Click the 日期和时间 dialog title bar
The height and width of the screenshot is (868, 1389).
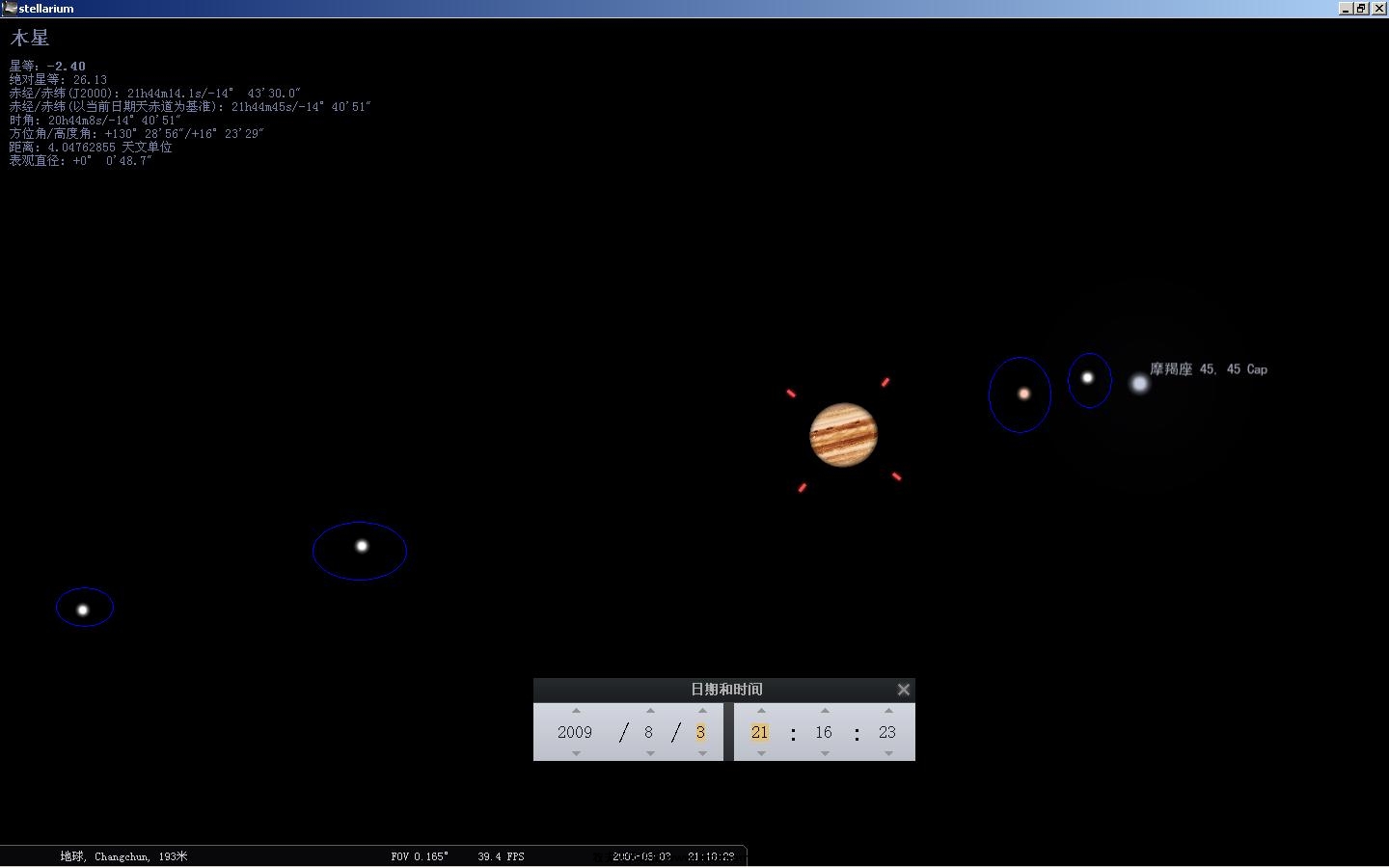pos(725,690)
